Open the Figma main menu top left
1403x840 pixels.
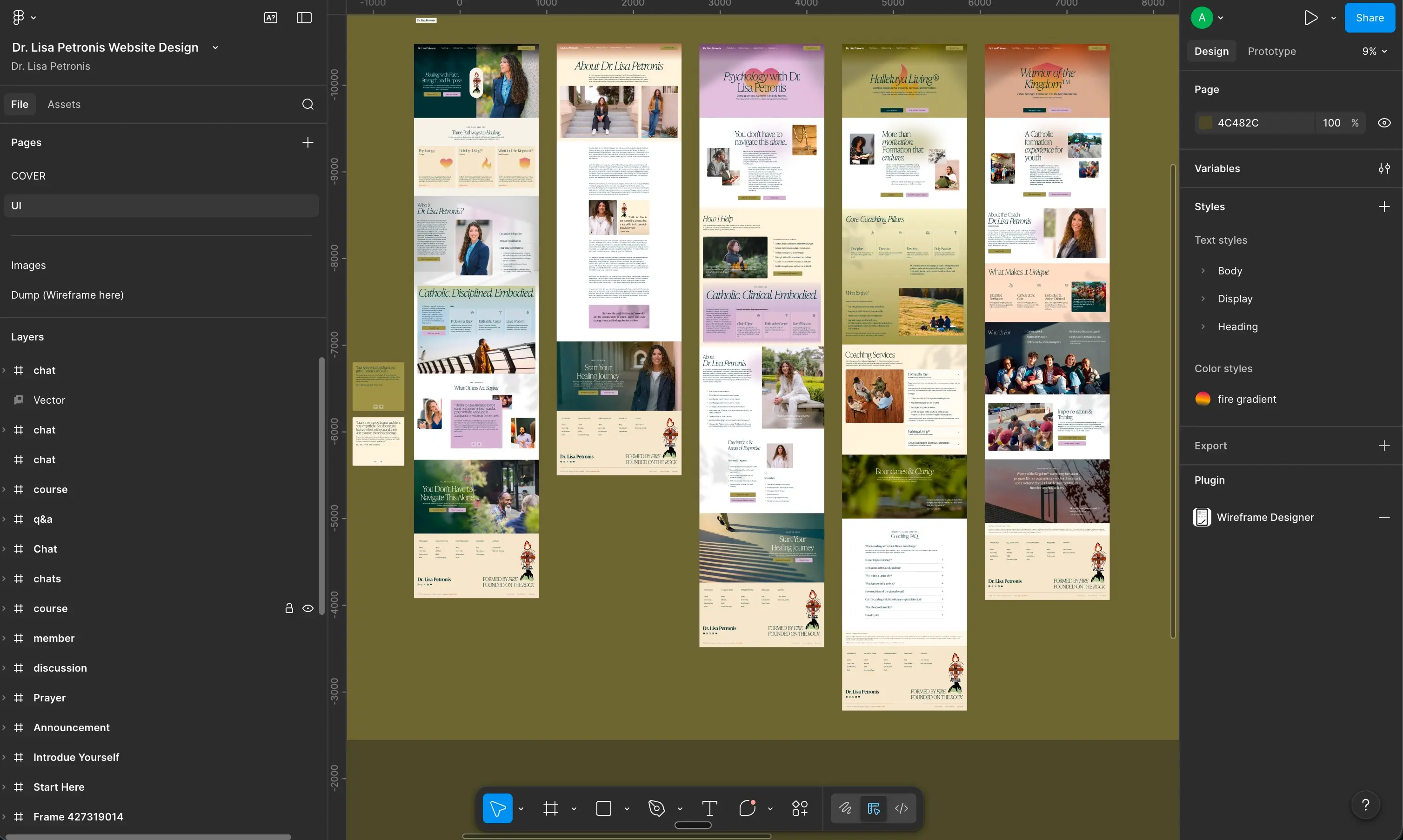pos(18,17)
